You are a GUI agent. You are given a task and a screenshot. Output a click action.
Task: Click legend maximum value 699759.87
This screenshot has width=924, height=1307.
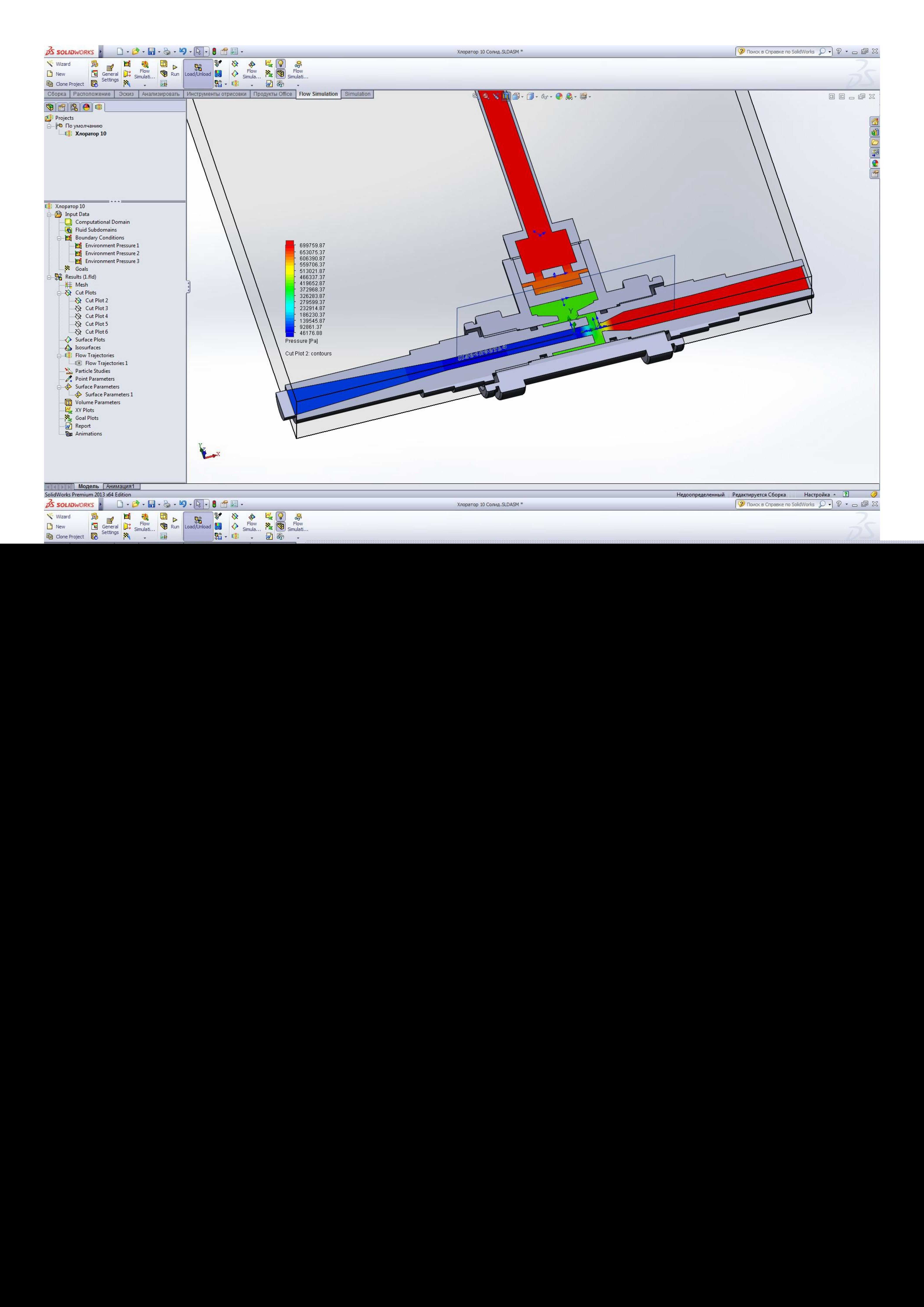click(x=313, y=246)
